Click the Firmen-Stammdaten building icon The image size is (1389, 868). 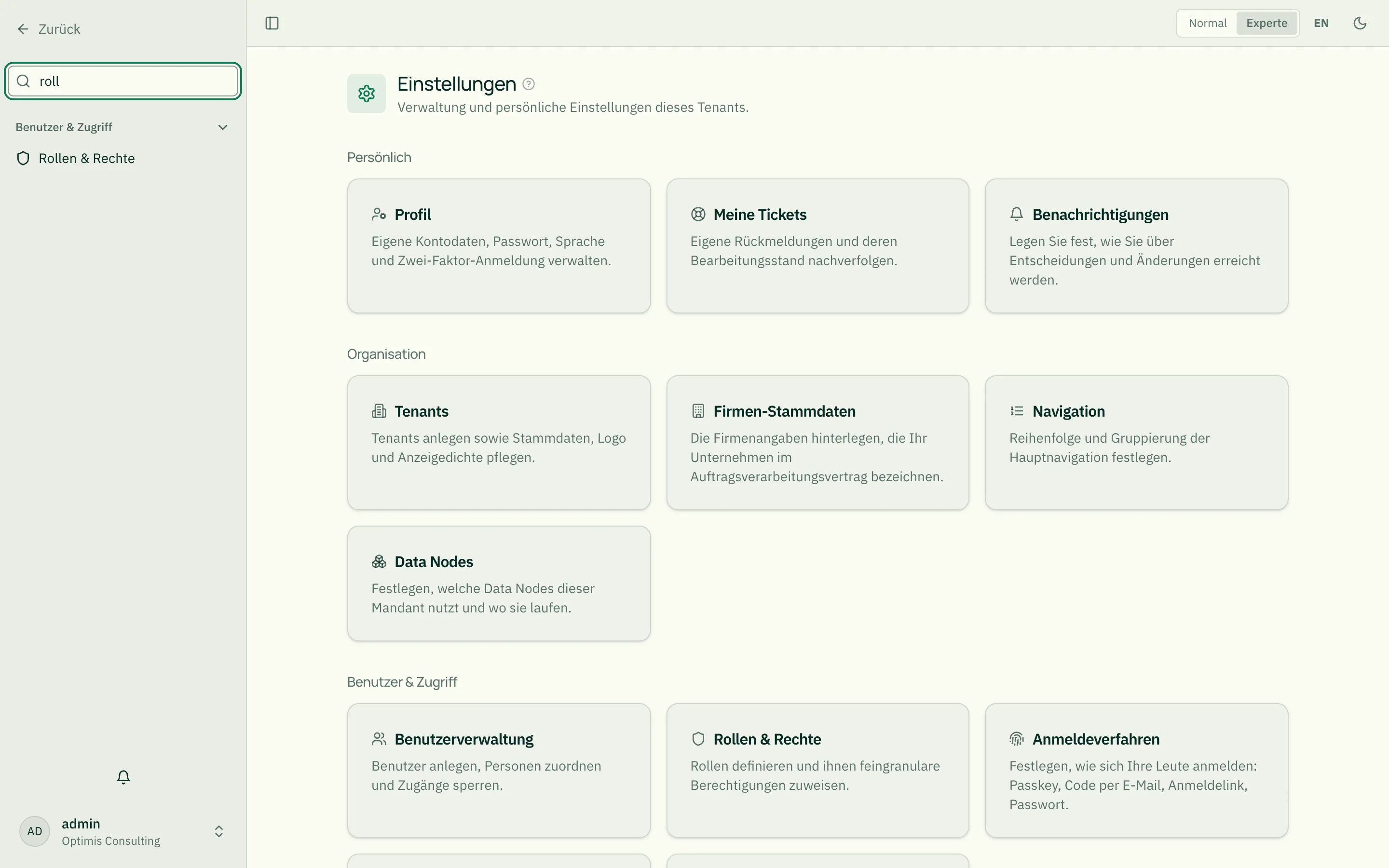(x=698, y=411)
